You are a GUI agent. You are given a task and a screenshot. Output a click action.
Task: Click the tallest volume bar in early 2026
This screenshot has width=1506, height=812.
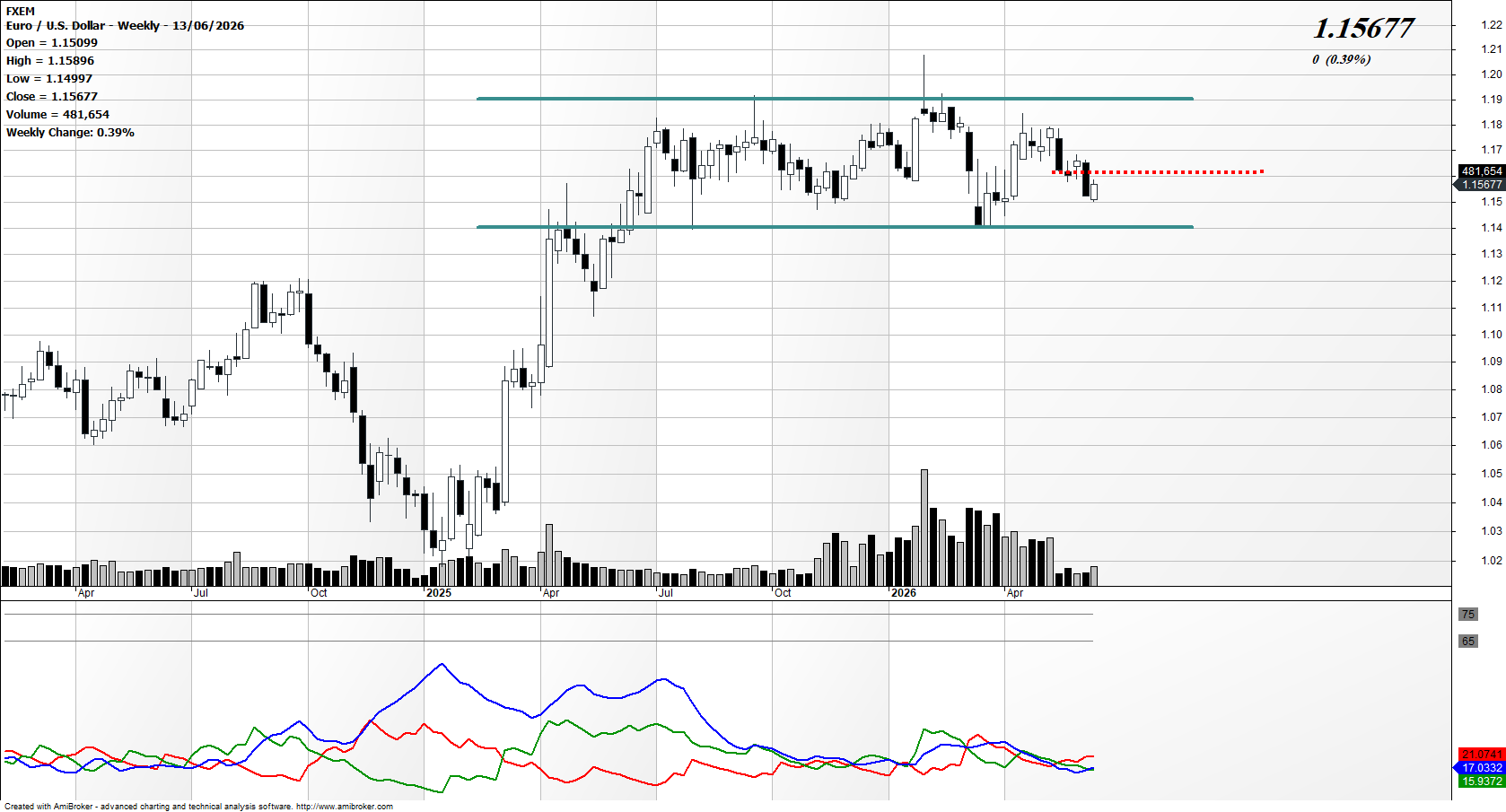coord(924,528)
